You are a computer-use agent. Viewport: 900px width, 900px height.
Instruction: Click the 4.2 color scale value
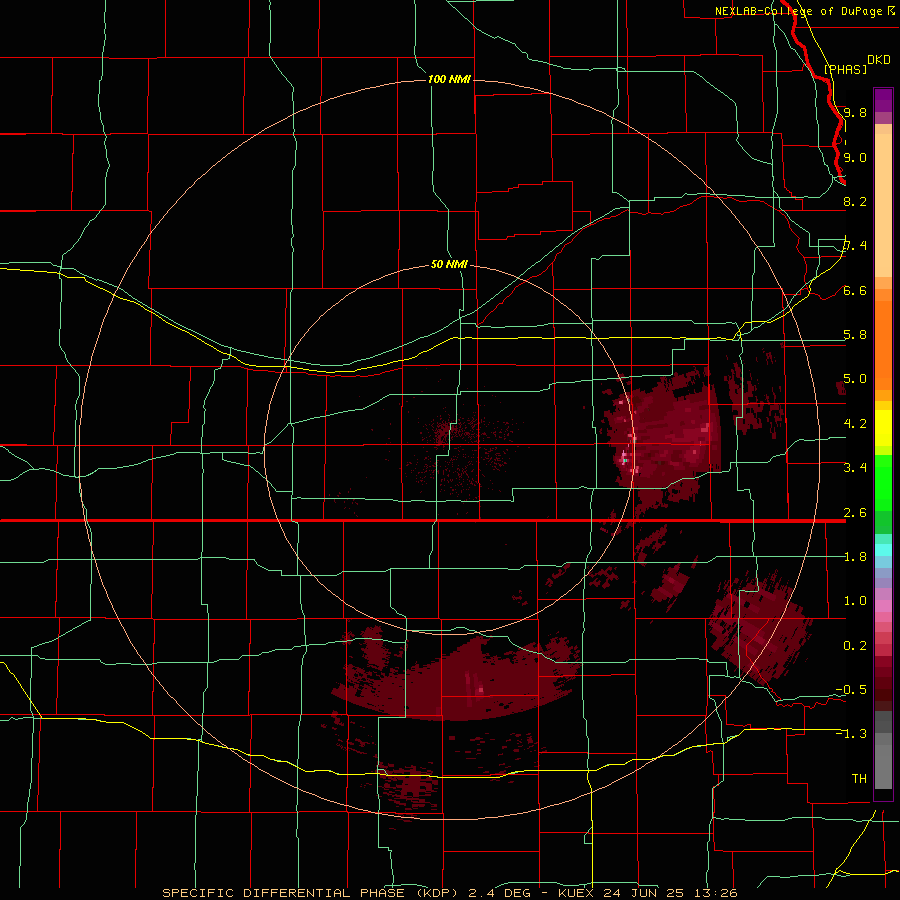(x=855, y=424)
